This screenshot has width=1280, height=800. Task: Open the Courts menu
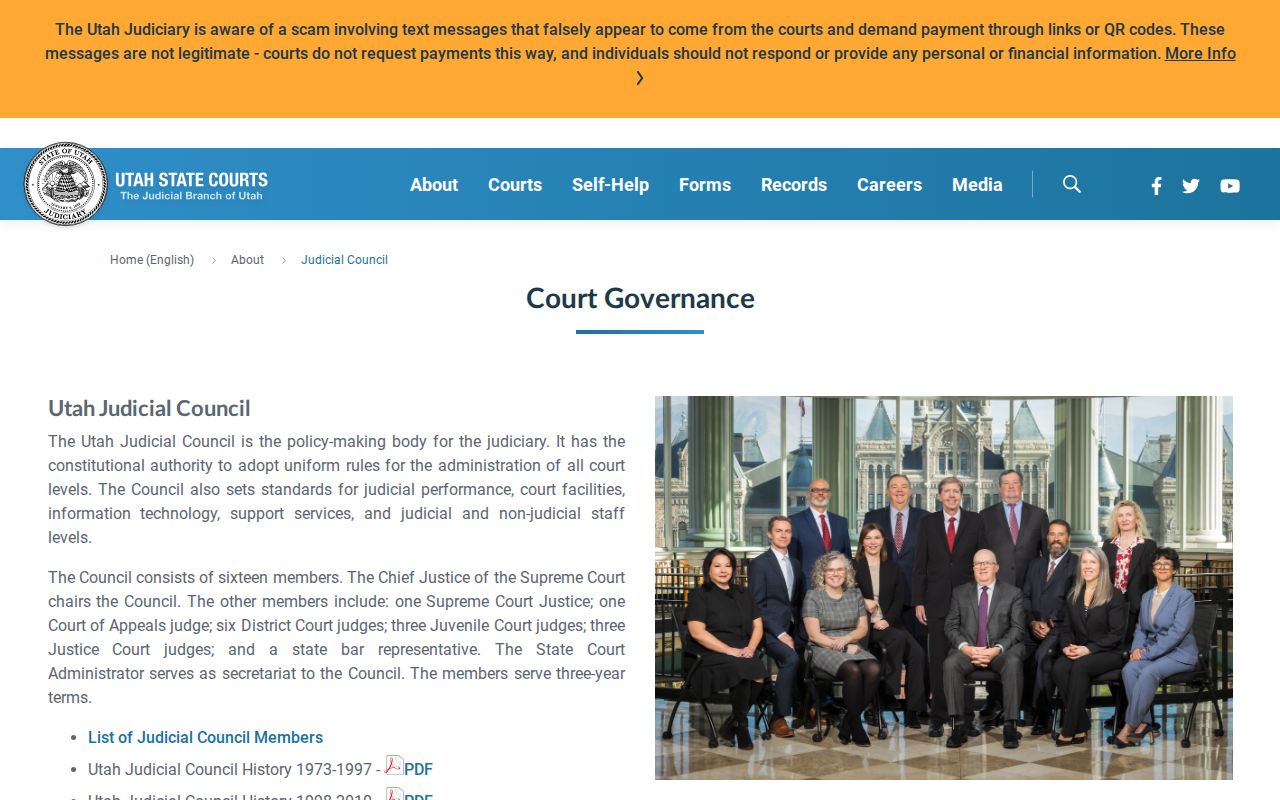pyautogui.click(x=515, y=185)
